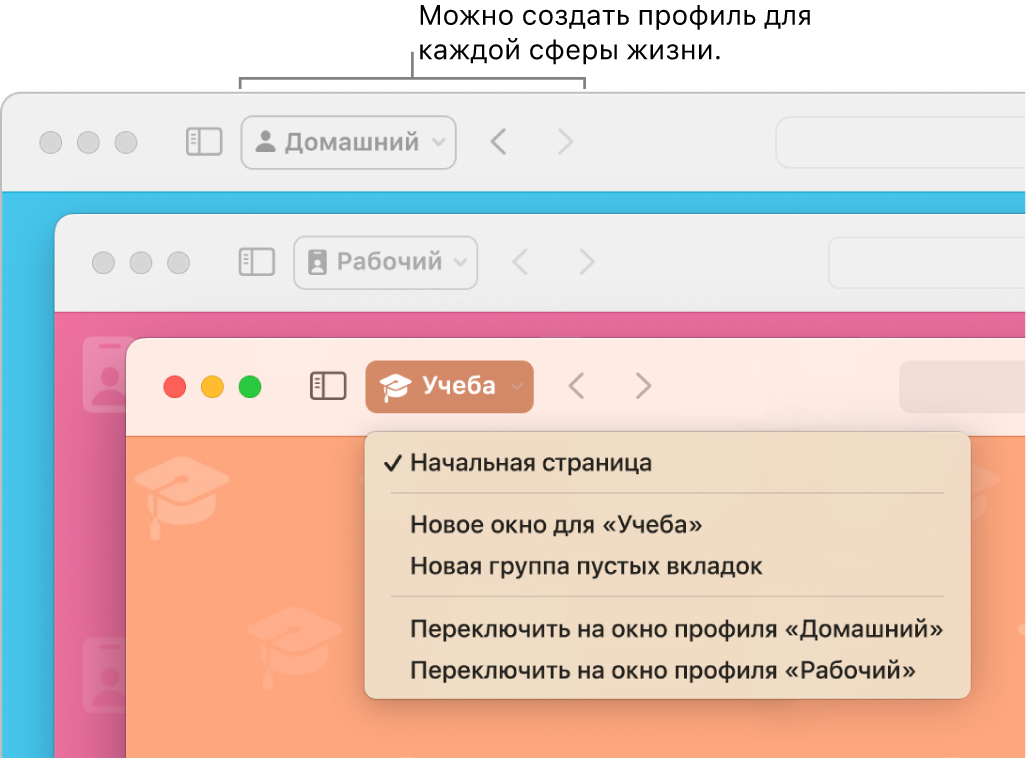Toggle sidebar in the Рабочий window
This screenshot has width=1027, height=758.
click(x=256, y=262)
